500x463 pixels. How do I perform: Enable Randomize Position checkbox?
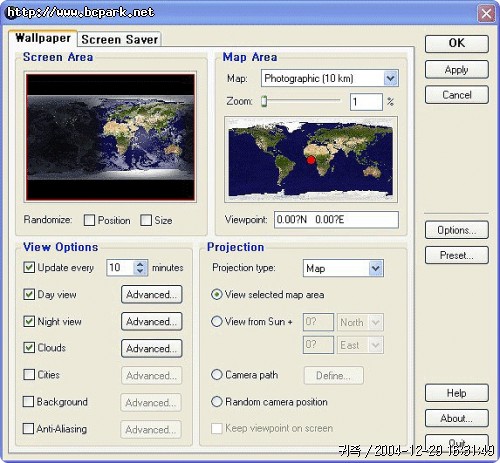(x=89, y=220)
